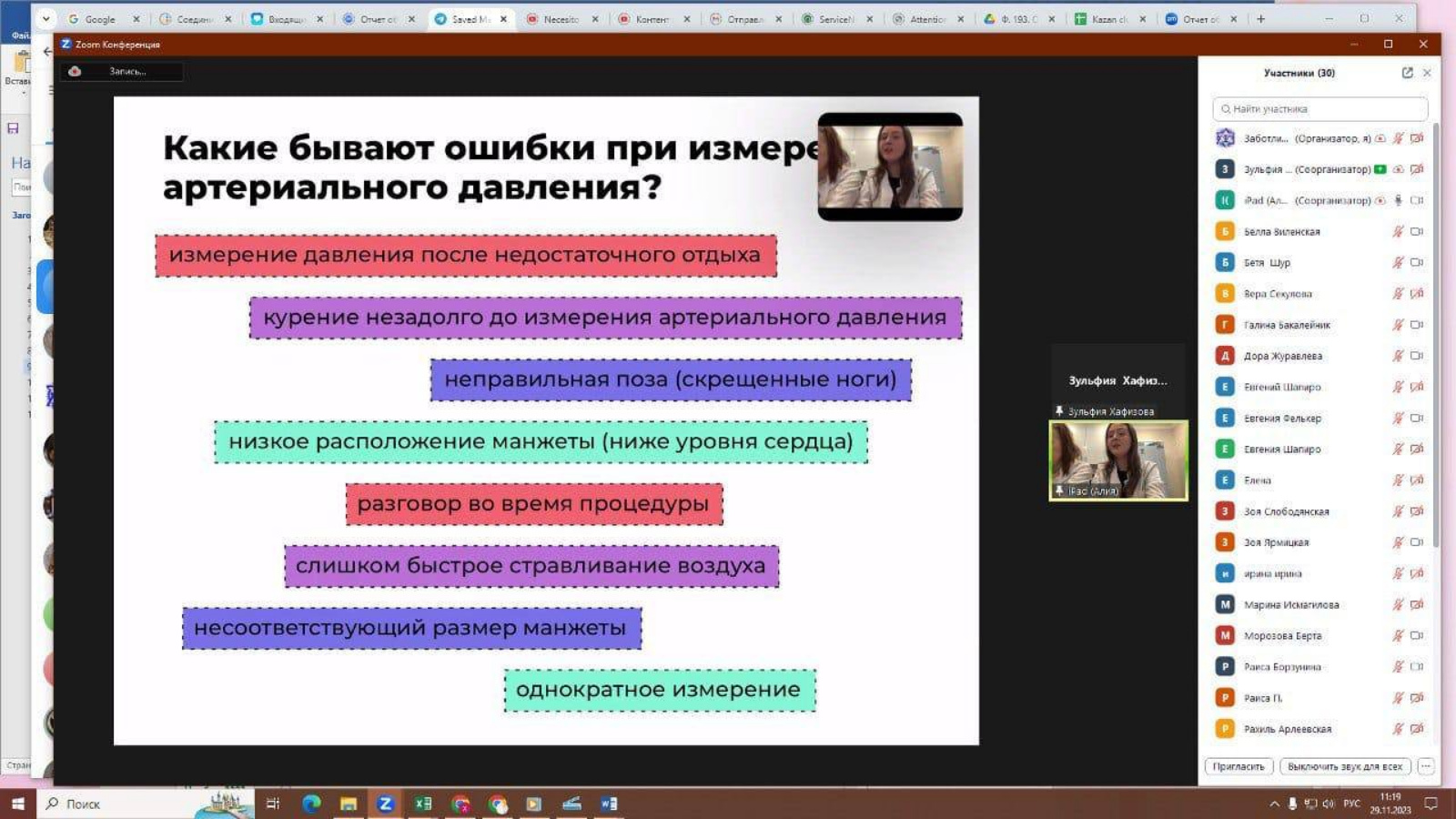
Task: Expand the browser tab search dropdown
Action: (x=45, y=18)
